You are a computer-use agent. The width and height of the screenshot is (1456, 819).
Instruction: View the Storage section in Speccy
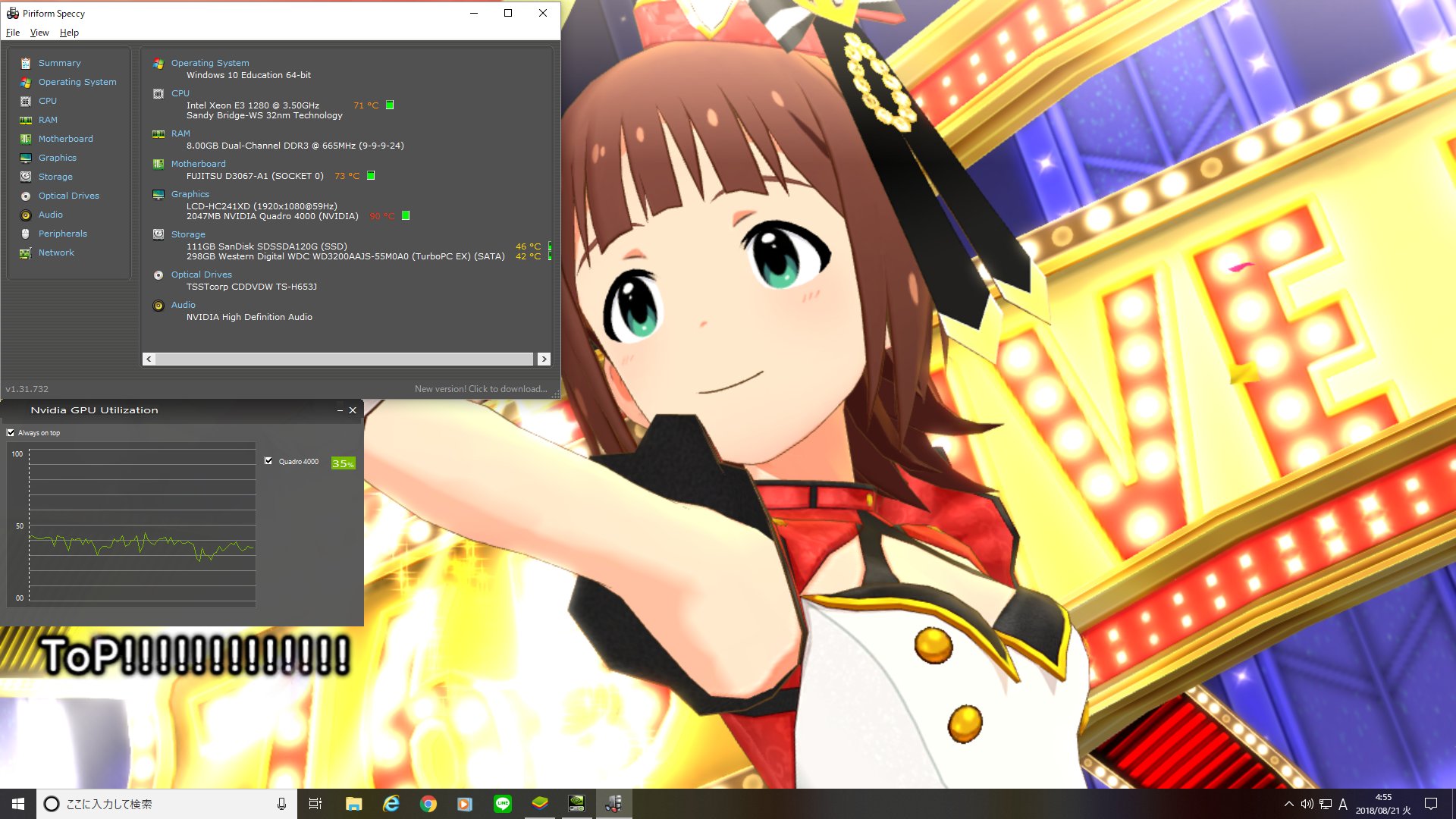pos(55,176)
